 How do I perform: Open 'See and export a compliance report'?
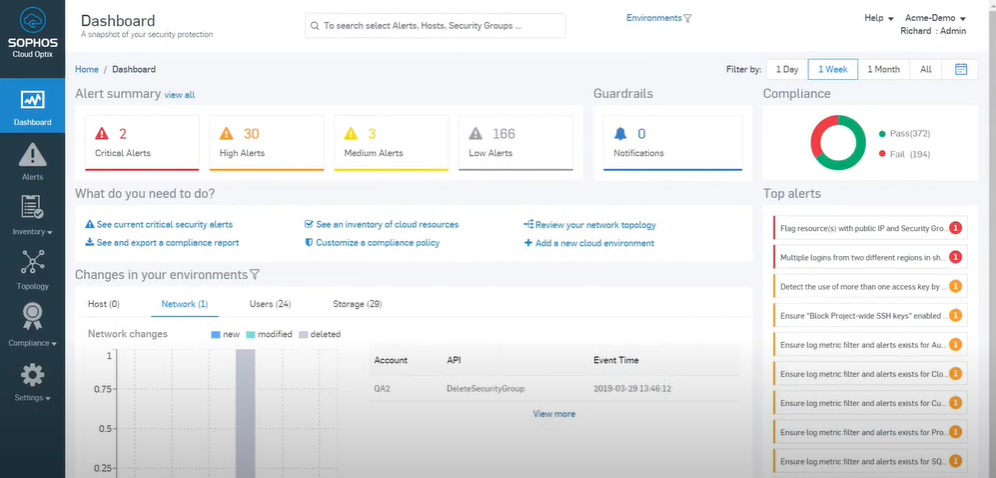point(162,242)
